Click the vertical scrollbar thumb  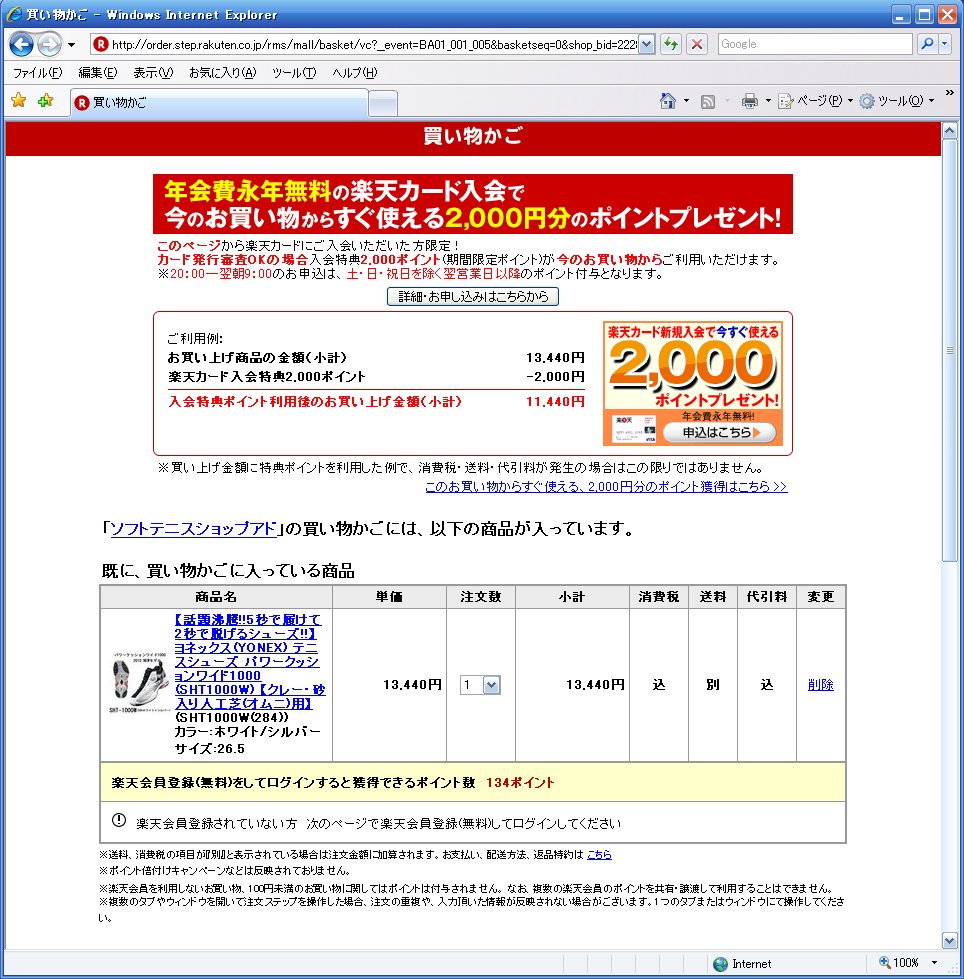point(950,350)
